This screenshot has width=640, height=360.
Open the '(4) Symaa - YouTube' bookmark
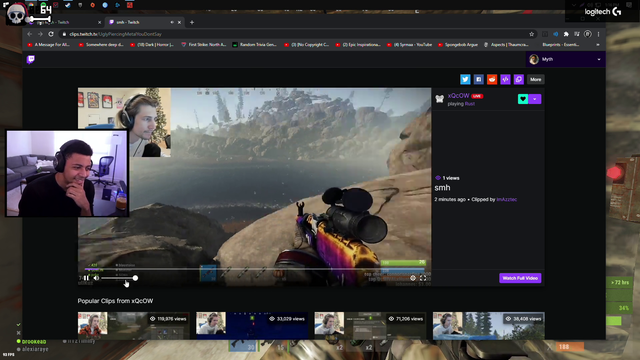point(409,45)
